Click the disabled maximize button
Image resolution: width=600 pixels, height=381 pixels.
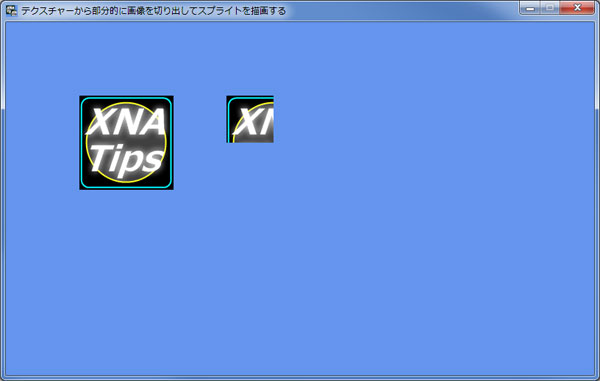pos(550,8)
